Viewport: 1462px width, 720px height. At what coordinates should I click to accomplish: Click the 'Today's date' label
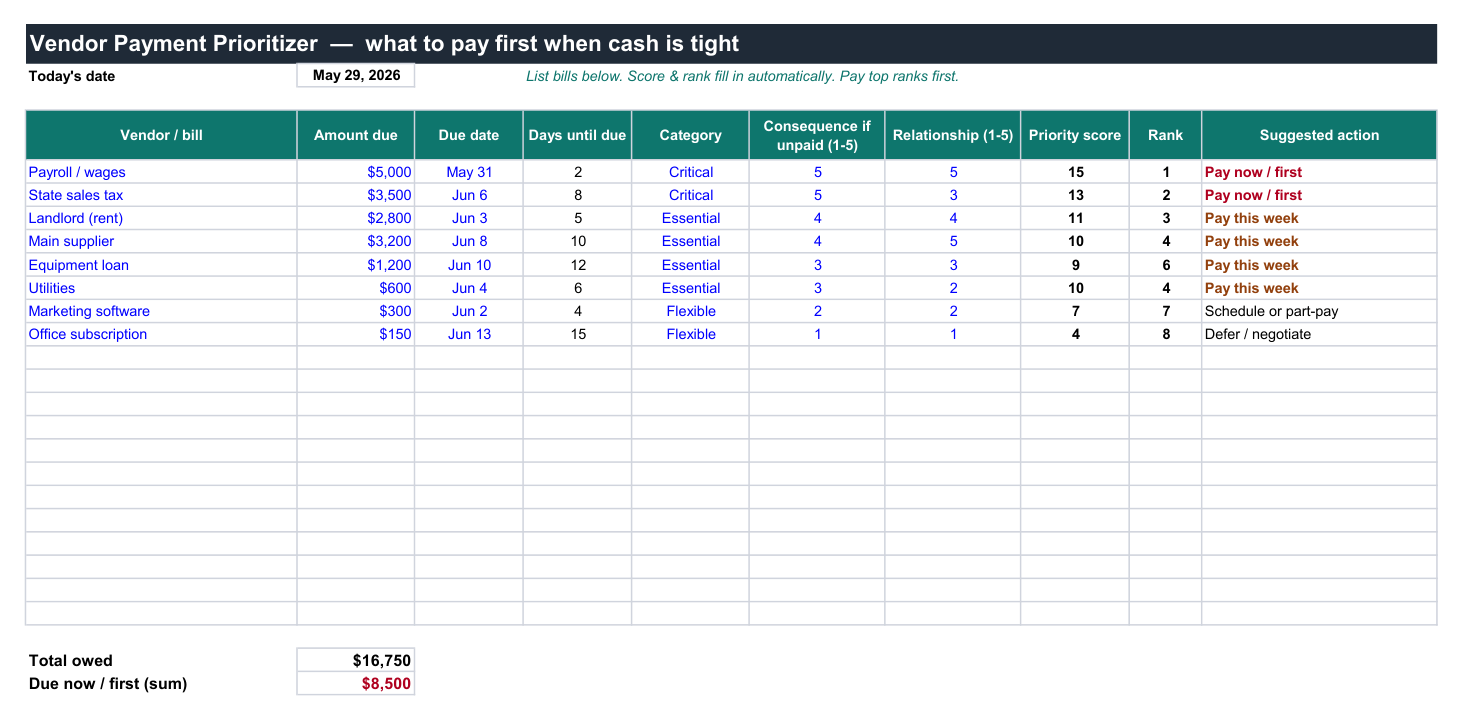pyautogui.click(x=72, y=76)
